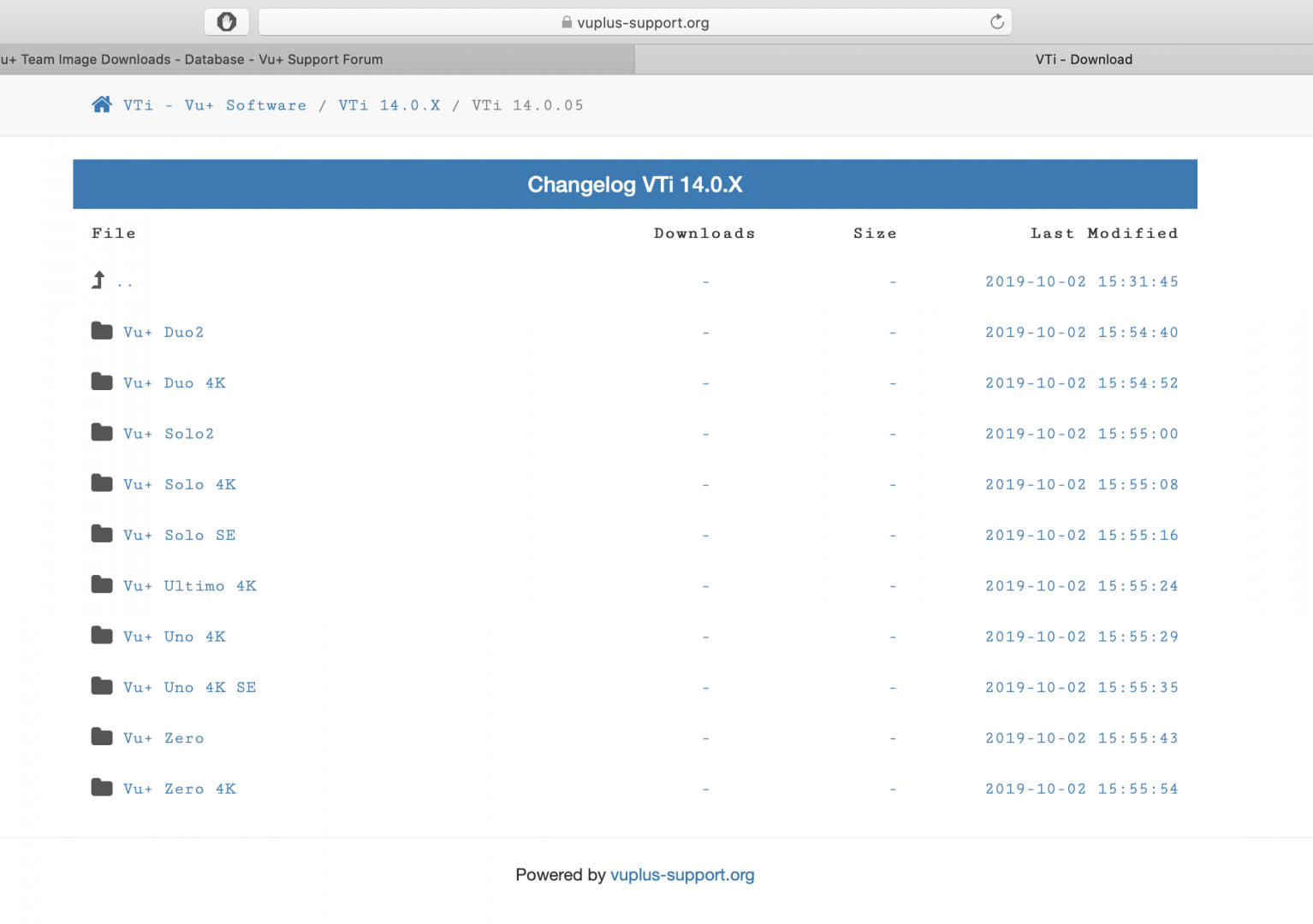Open the Vu+ Duo 4K directory link

pos(175,382)
